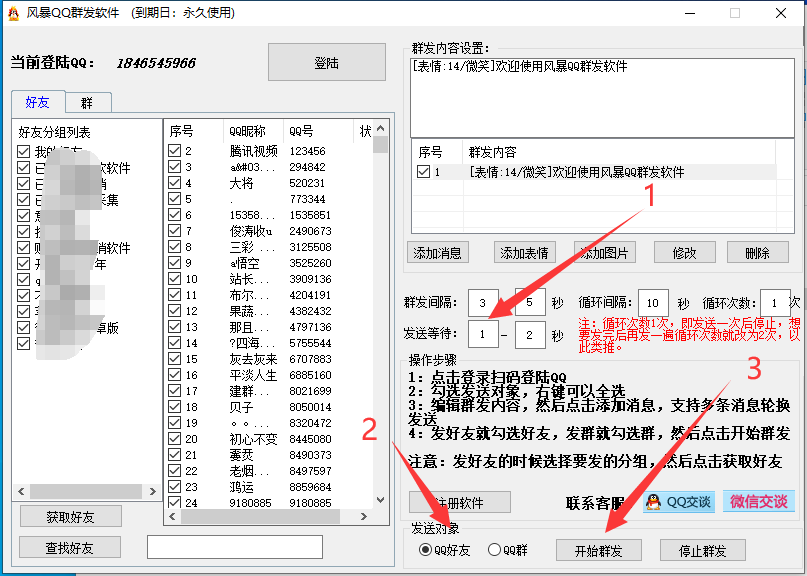Toggle checkbox for 平淡人生 row
The height and width of the screenshot is (576, 807).
click(174, 375)
